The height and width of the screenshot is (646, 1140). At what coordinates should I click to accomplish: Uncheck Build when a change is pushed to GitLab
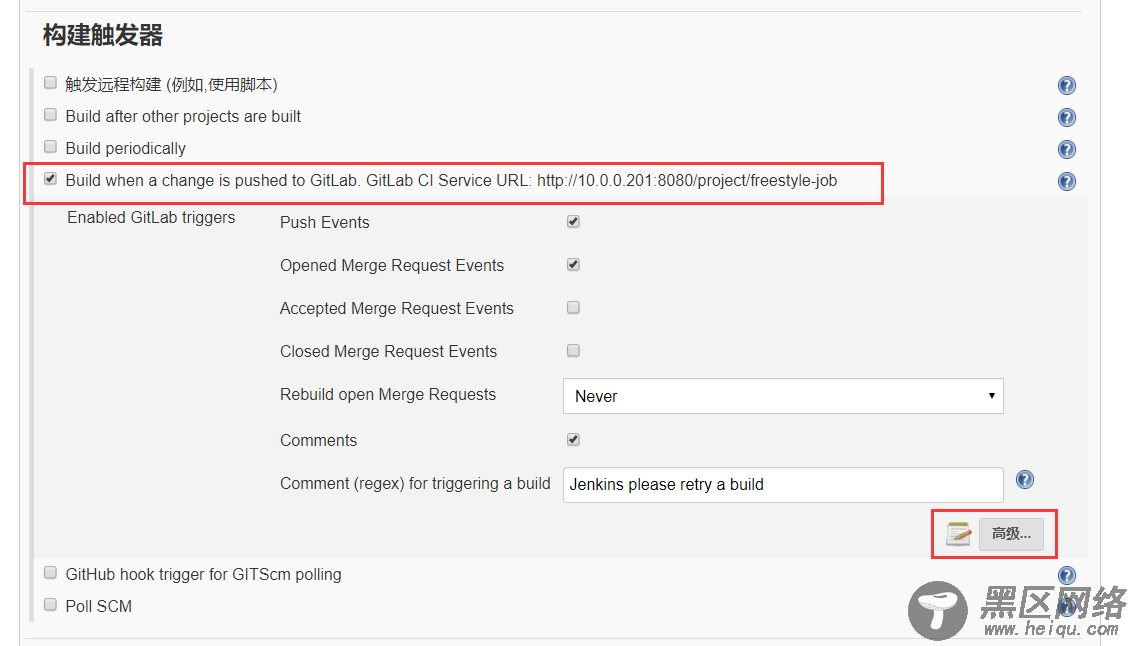(50, 179)
